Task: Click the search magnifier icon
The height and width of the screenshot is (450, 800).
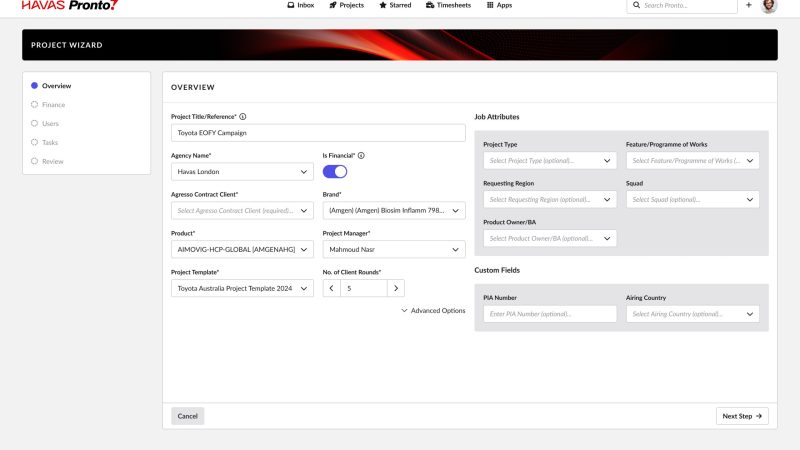Action: click(636, 5)
